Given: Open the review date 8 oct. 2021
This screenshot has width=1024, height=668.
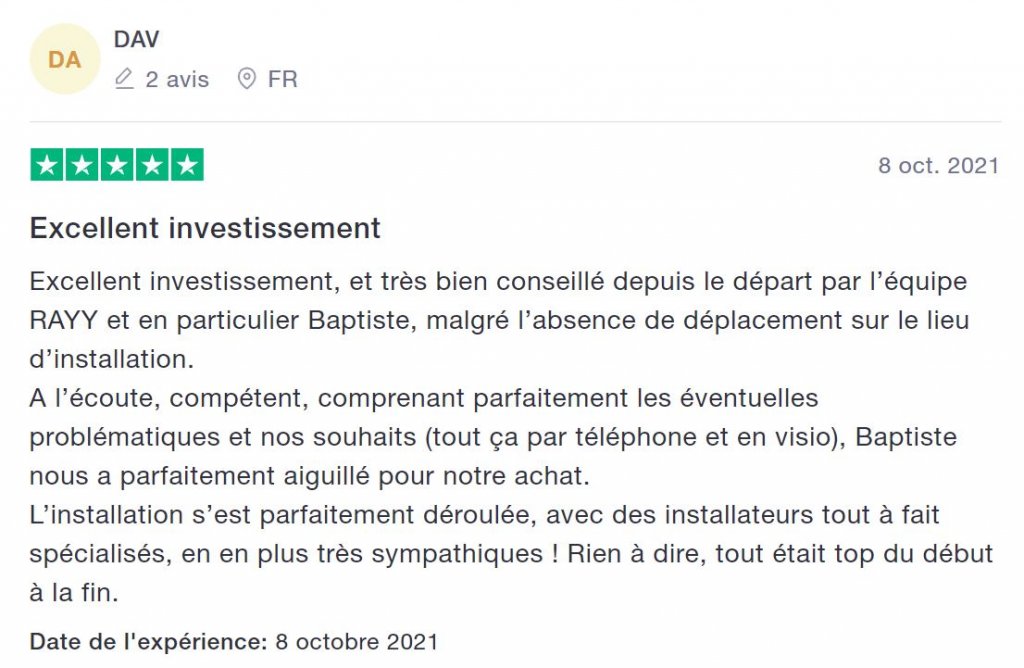Looking at the screenshot, I should pos(938,165).
